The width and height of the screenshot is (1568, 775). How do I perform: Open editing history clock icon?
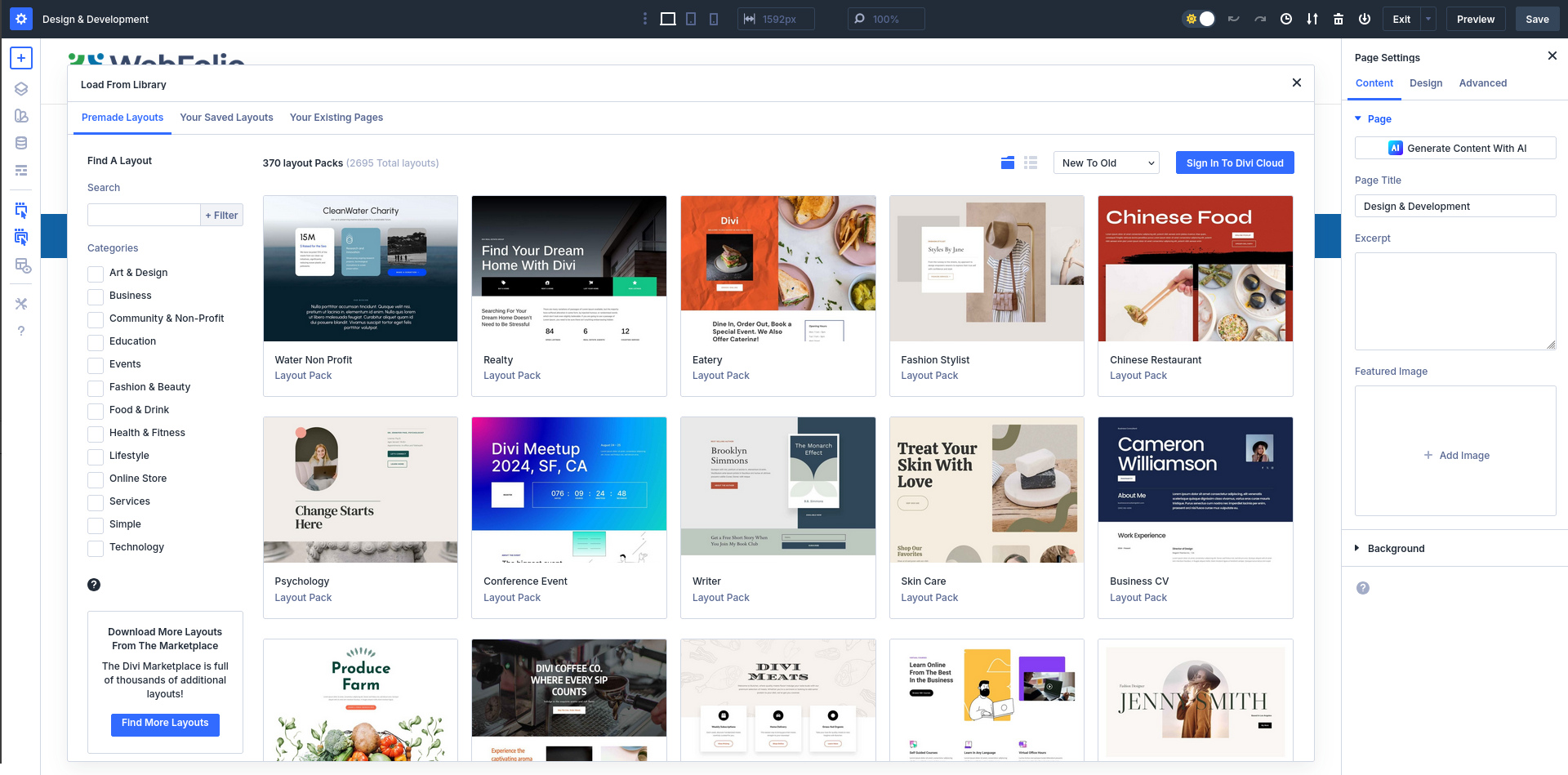click(x=1286, y=19)
